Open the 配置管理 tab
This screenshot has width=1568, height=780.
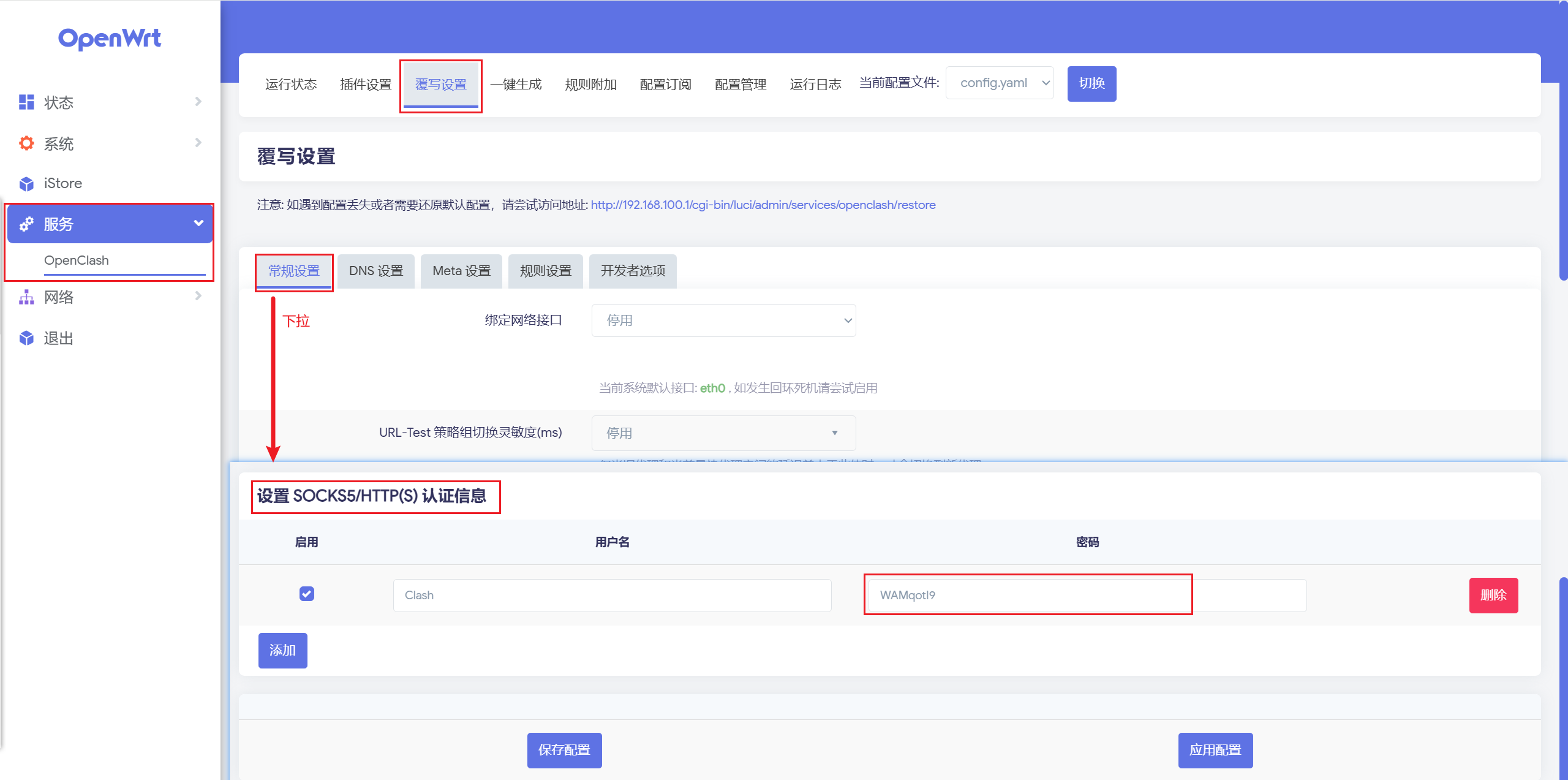pyautogui.click(x=741, y=84)
